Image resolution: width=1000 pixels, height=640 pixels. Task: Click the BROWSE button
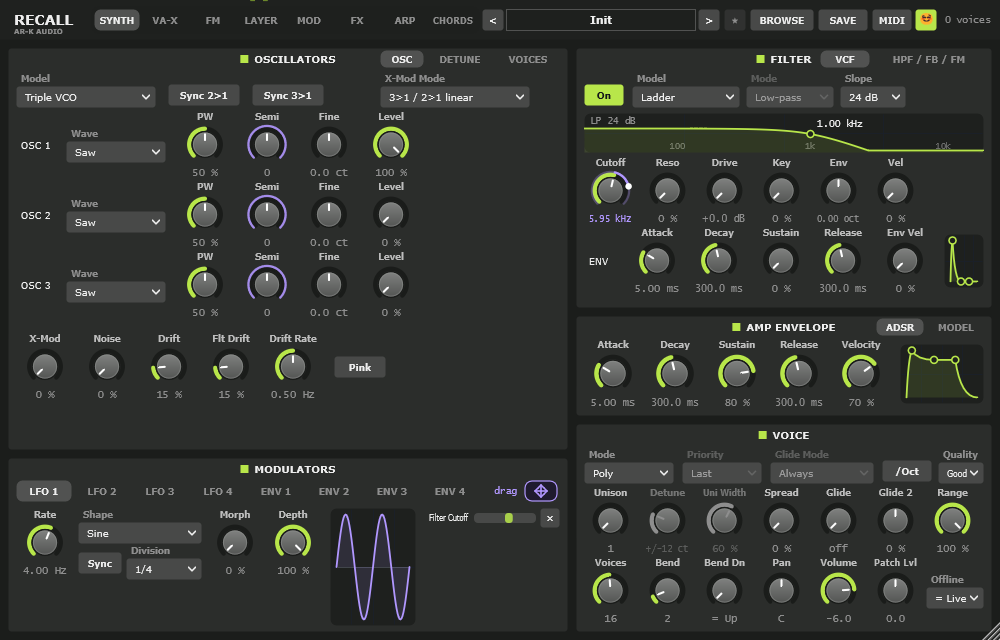[x=782, y=20]
